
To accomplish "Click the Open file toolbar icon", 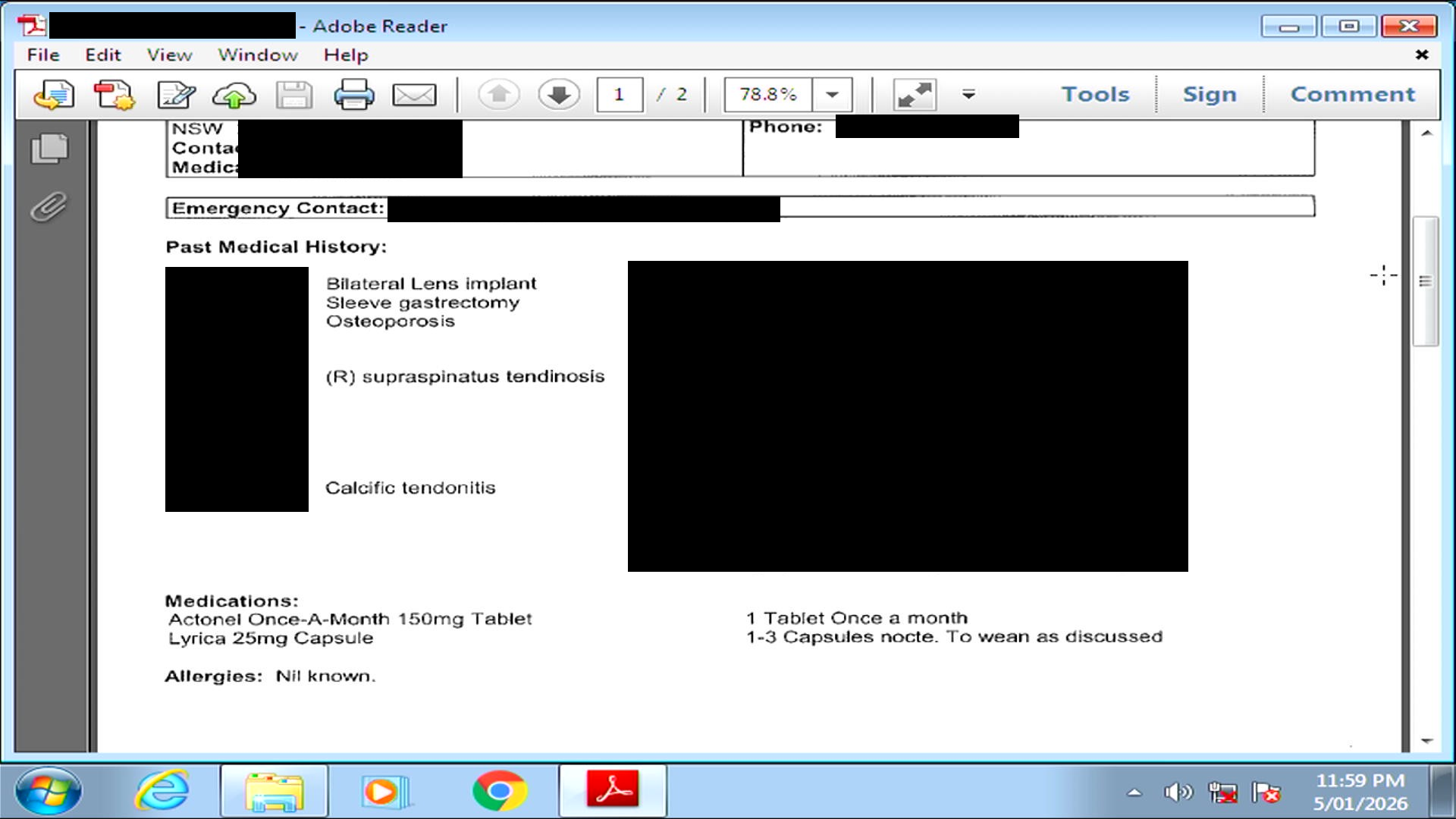I will 54,95.
